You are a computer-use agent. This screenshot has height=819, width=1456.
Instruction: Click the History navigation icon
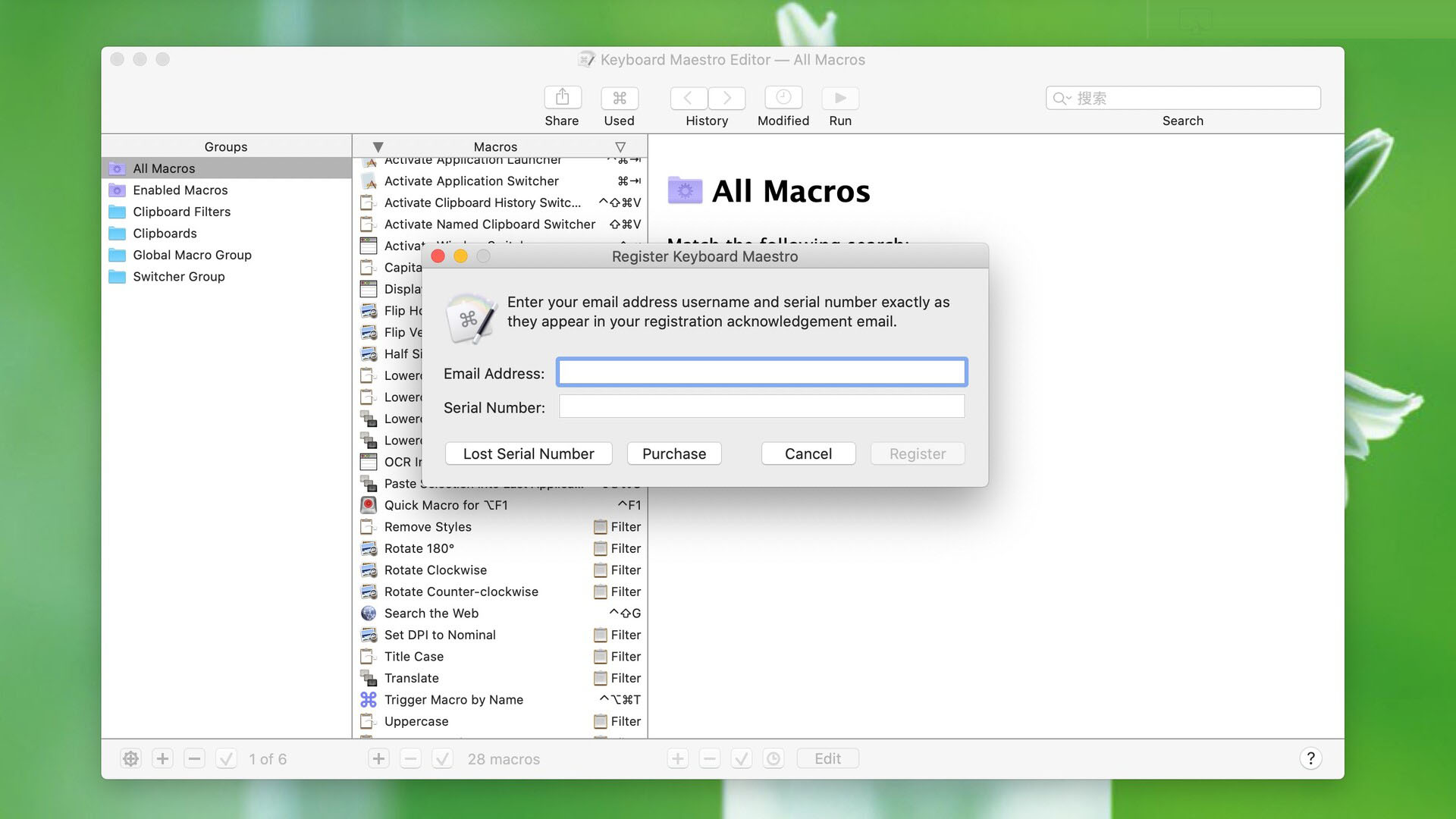(707, 97)
